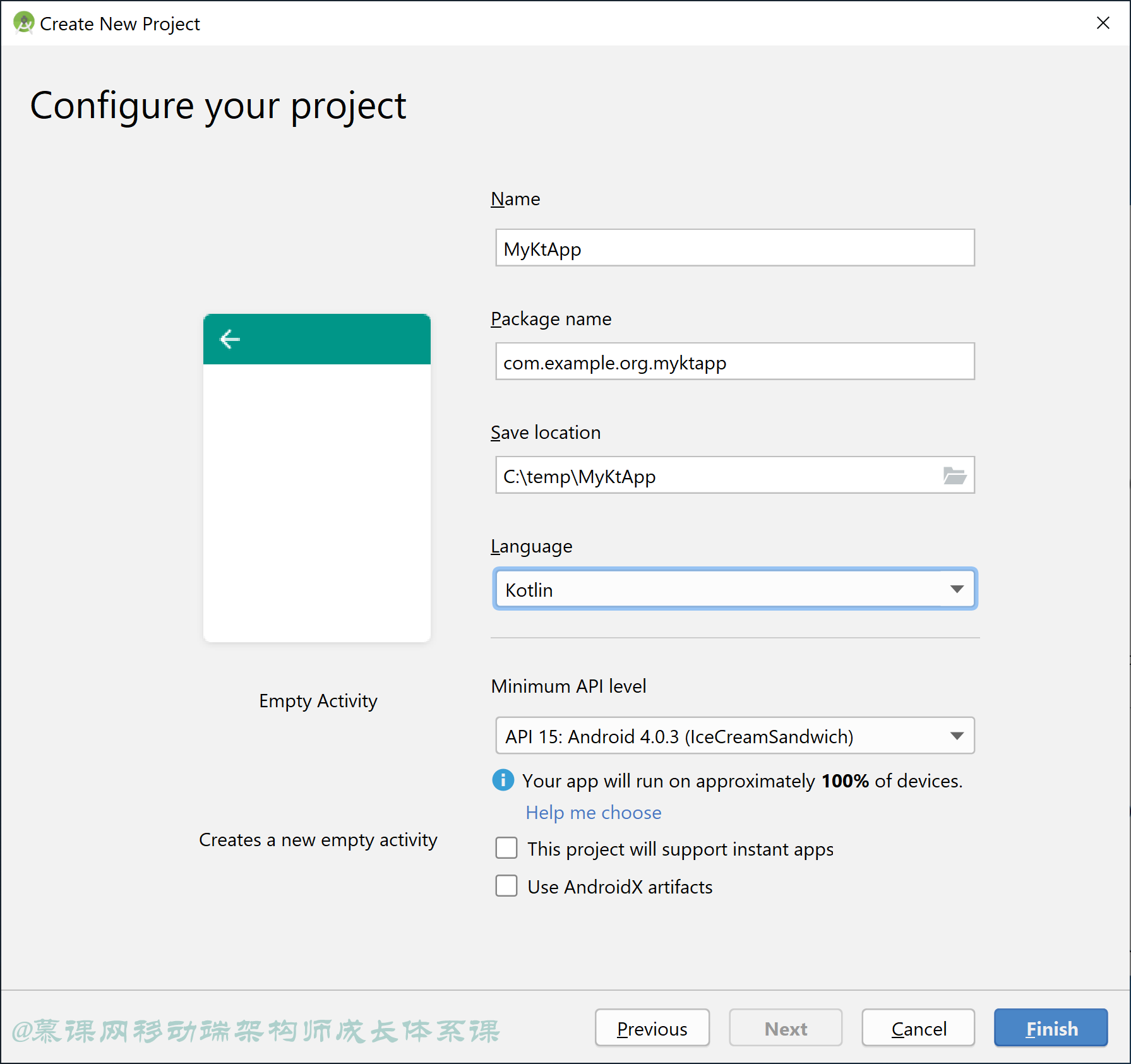Image resolution: width=1131 pixels, height=1064 pixels.
Task: Click the Next button
Action: coord(786,1028)
